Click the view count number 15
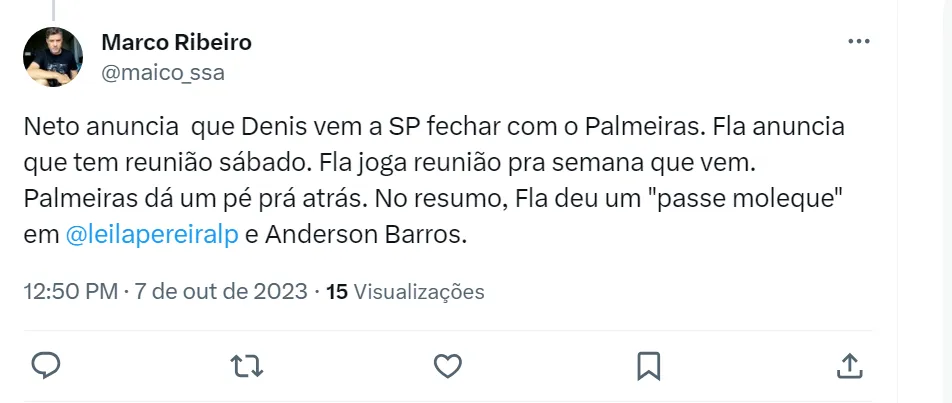The height and width of the screenshot is (403, 952). pos(337,292)
